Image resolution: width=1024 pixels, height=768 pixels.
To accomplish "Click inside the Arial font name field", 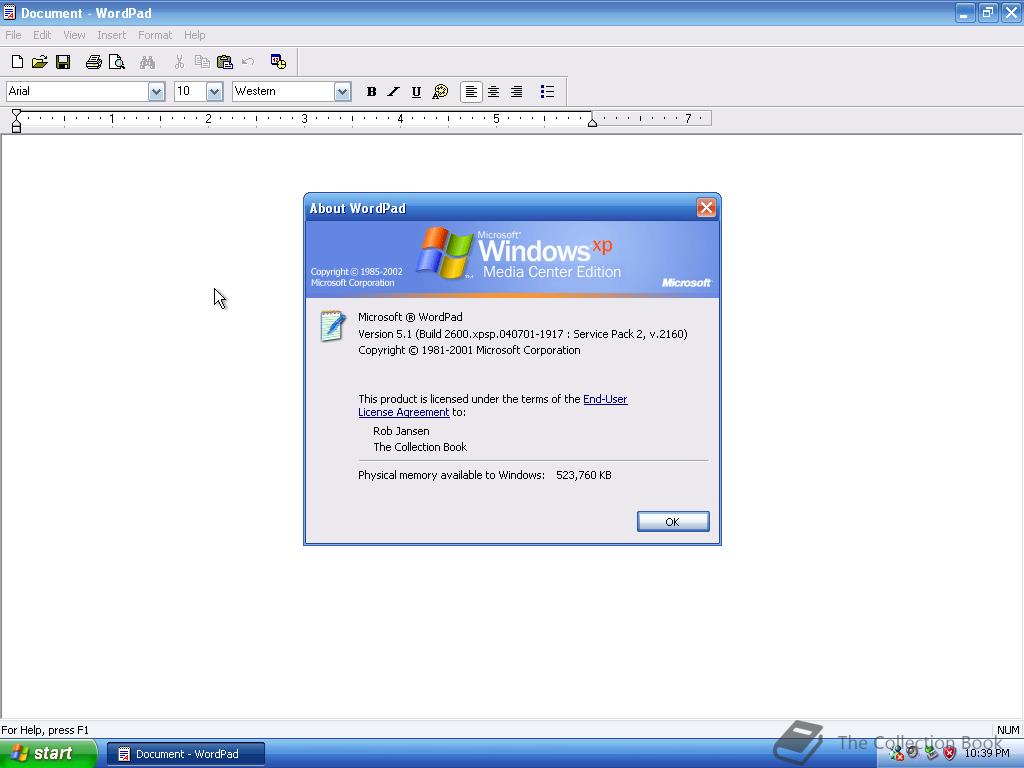I will pyautogui.click(x=77, y=91).
